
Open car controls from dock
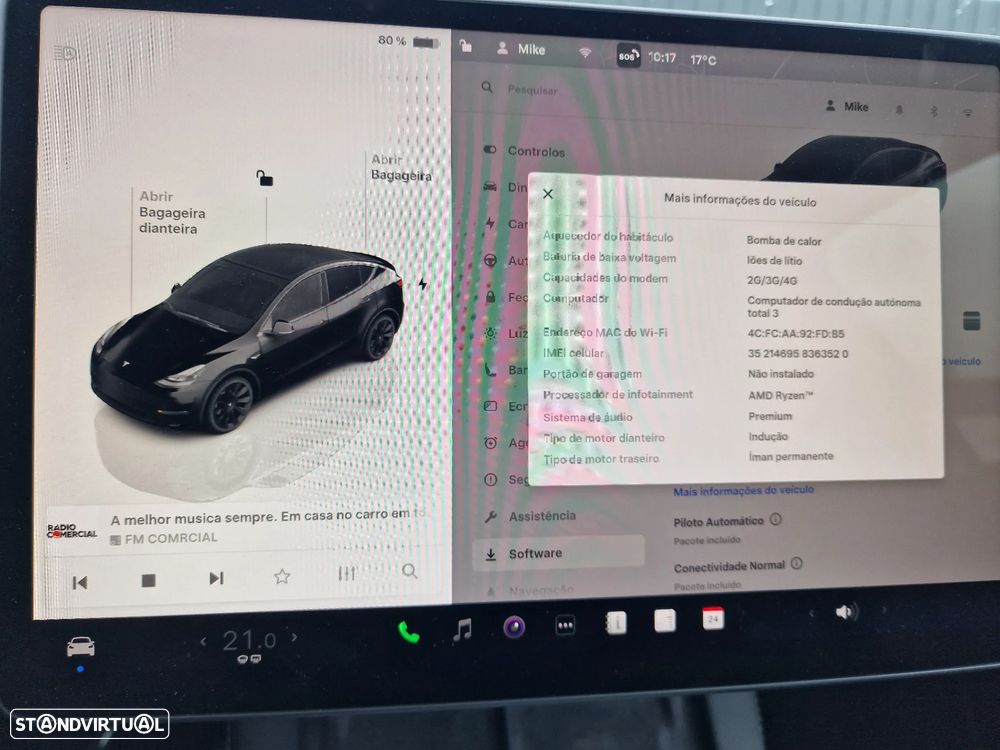(x=81, y=647)
